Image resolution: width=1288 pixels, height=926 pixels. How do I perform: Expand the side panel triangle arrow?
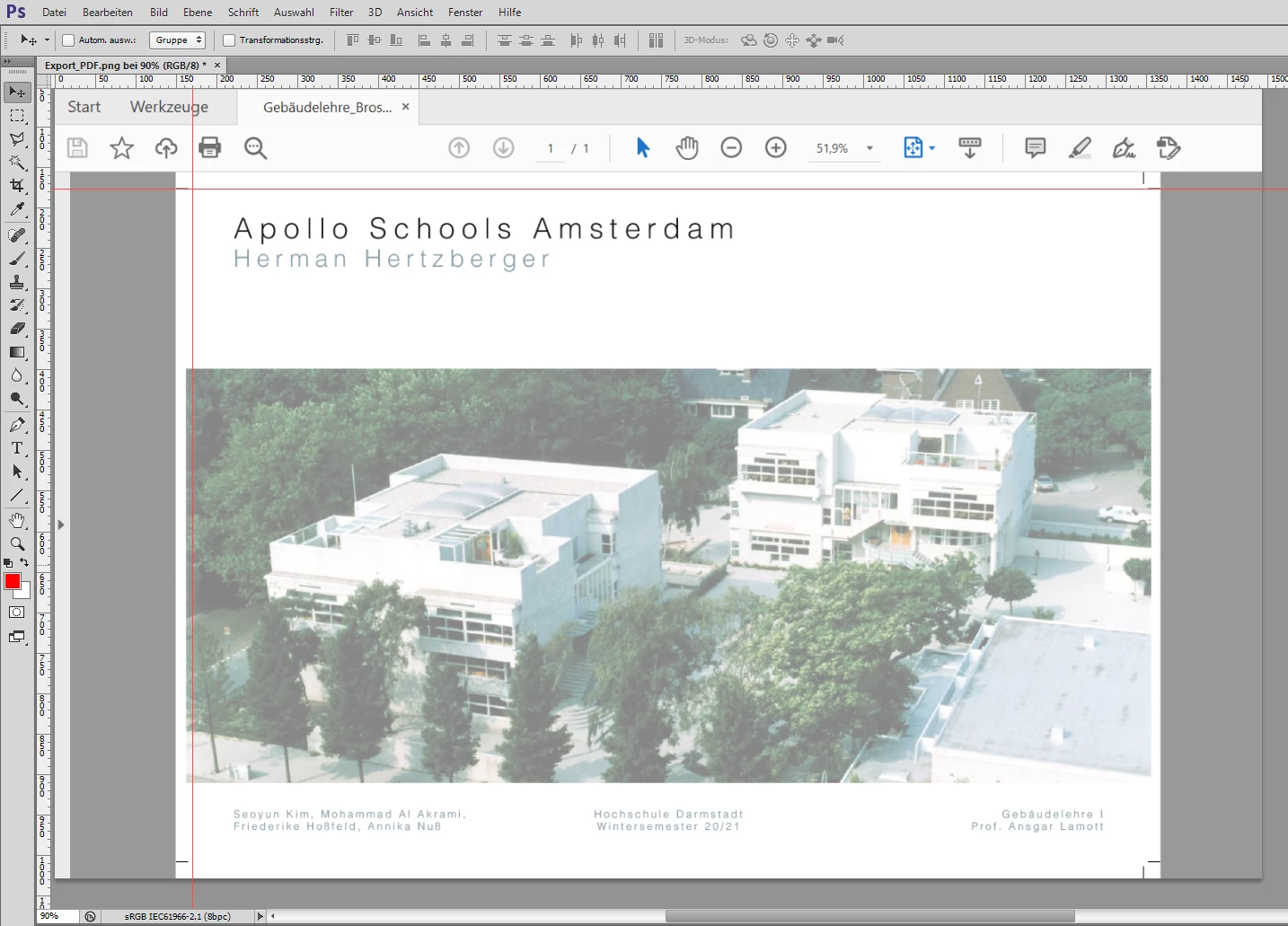tap(61, 525)
